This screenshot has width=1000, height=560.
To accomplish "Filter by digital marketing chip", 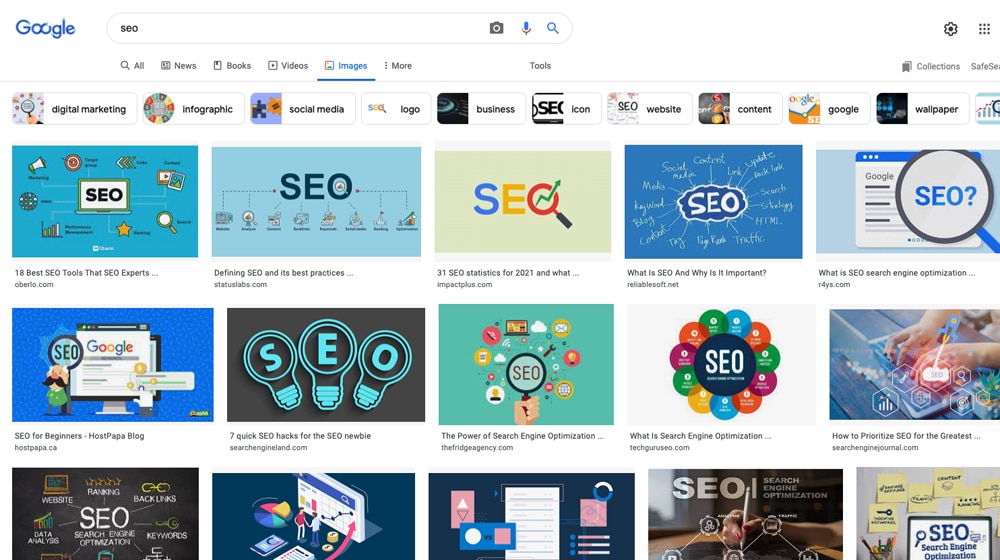I will click(x=74, y=108).
